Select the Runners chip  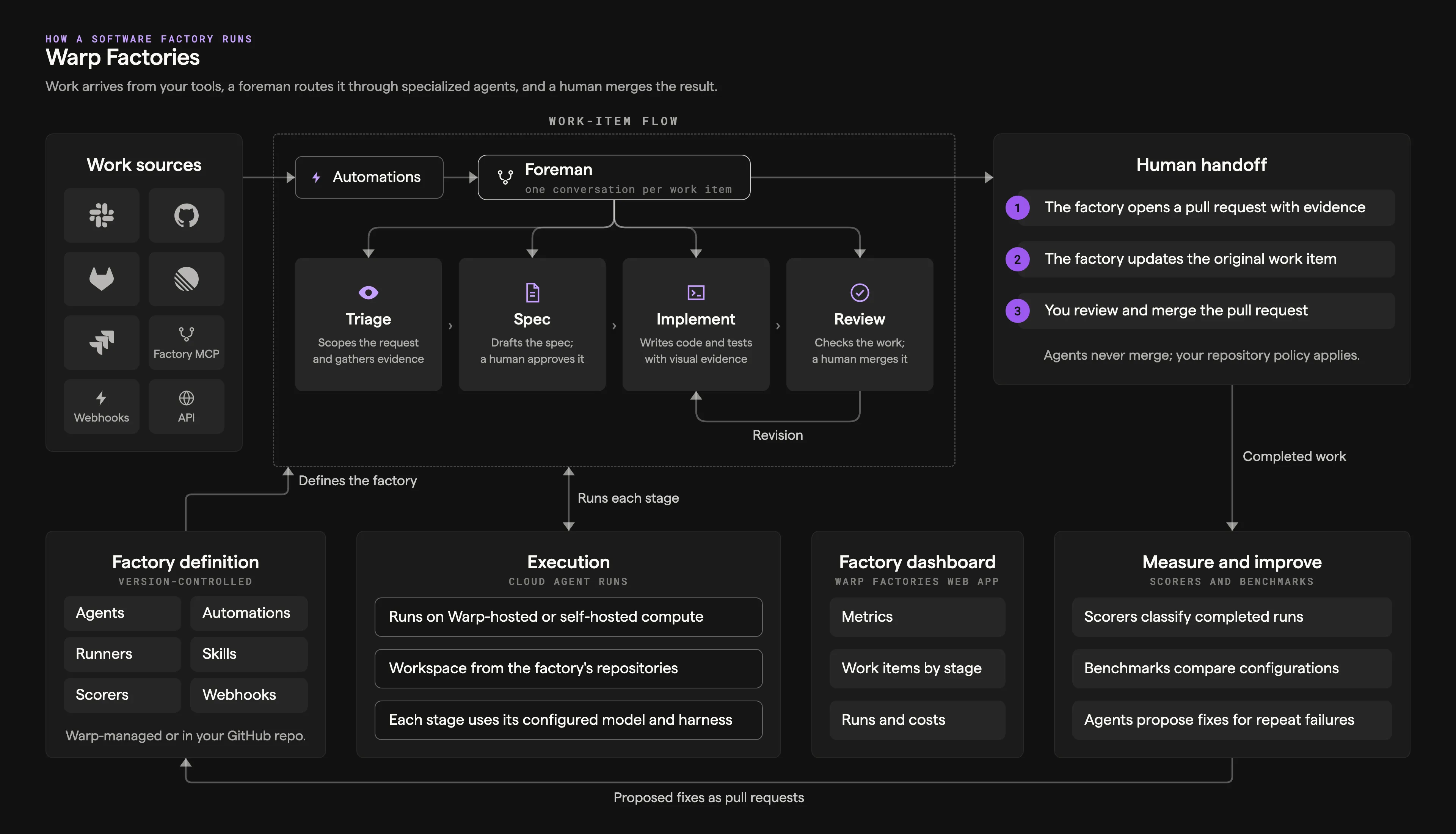(122, 654)
